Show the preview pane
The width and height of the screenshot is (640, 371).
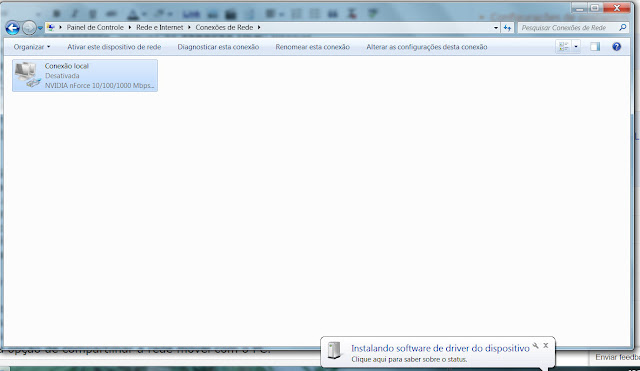point(595,47)
